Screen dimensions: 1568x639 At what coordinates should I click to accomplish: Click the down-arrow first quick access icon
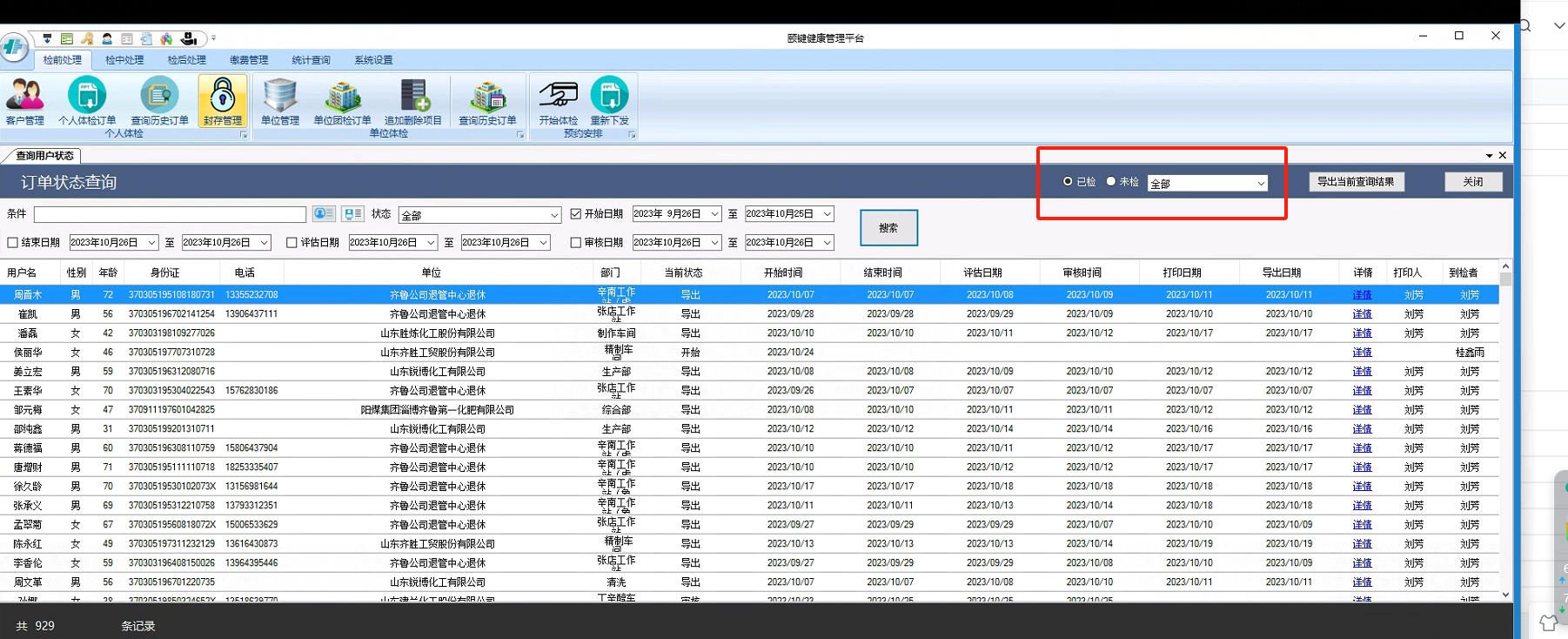pos(47,38)
